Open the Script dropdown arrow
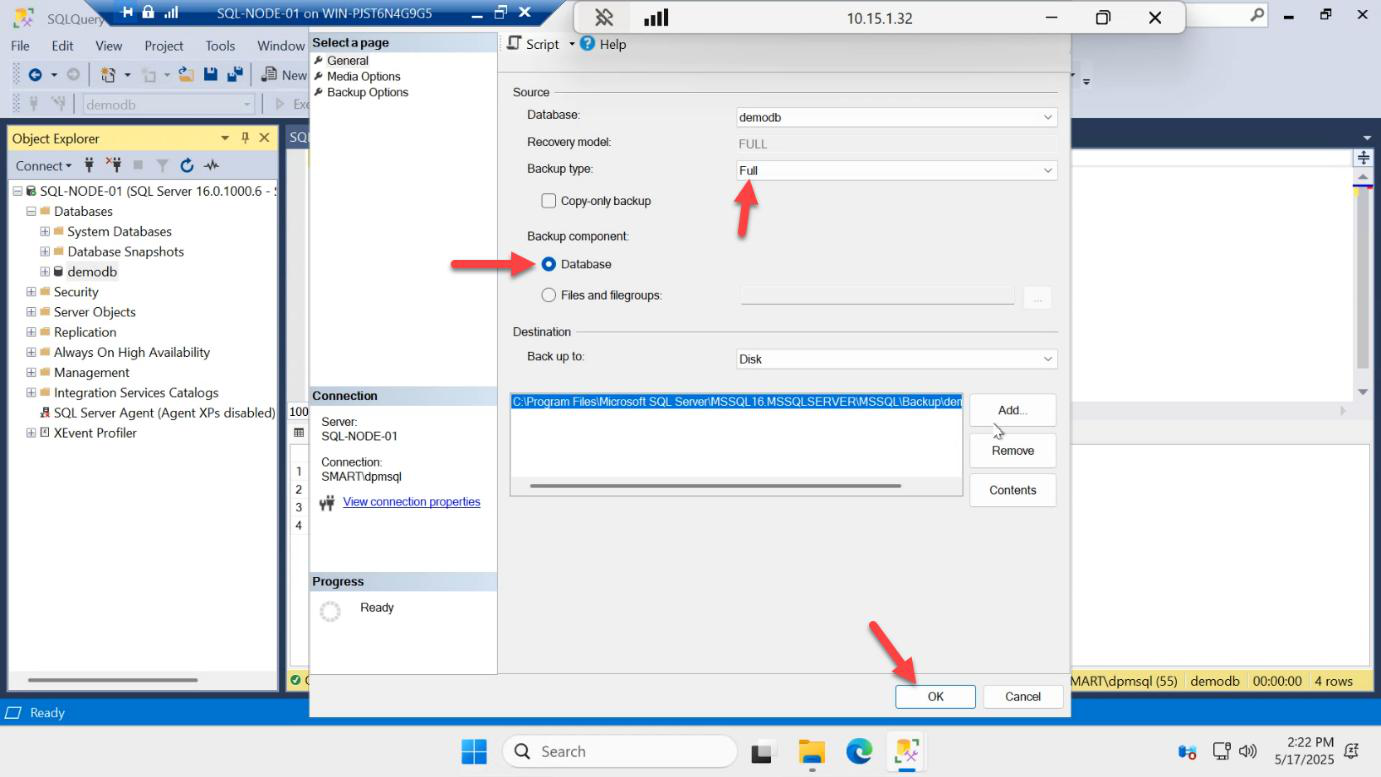This screenshot has height=777, width=1381. [x=572, y=44]
